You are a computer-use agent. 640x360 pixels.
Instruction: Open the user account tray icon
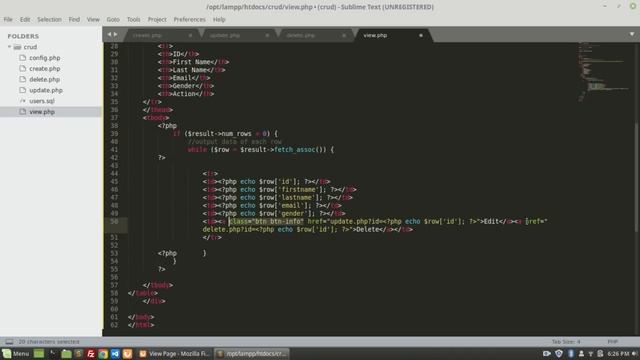click(x=581, y=353)
